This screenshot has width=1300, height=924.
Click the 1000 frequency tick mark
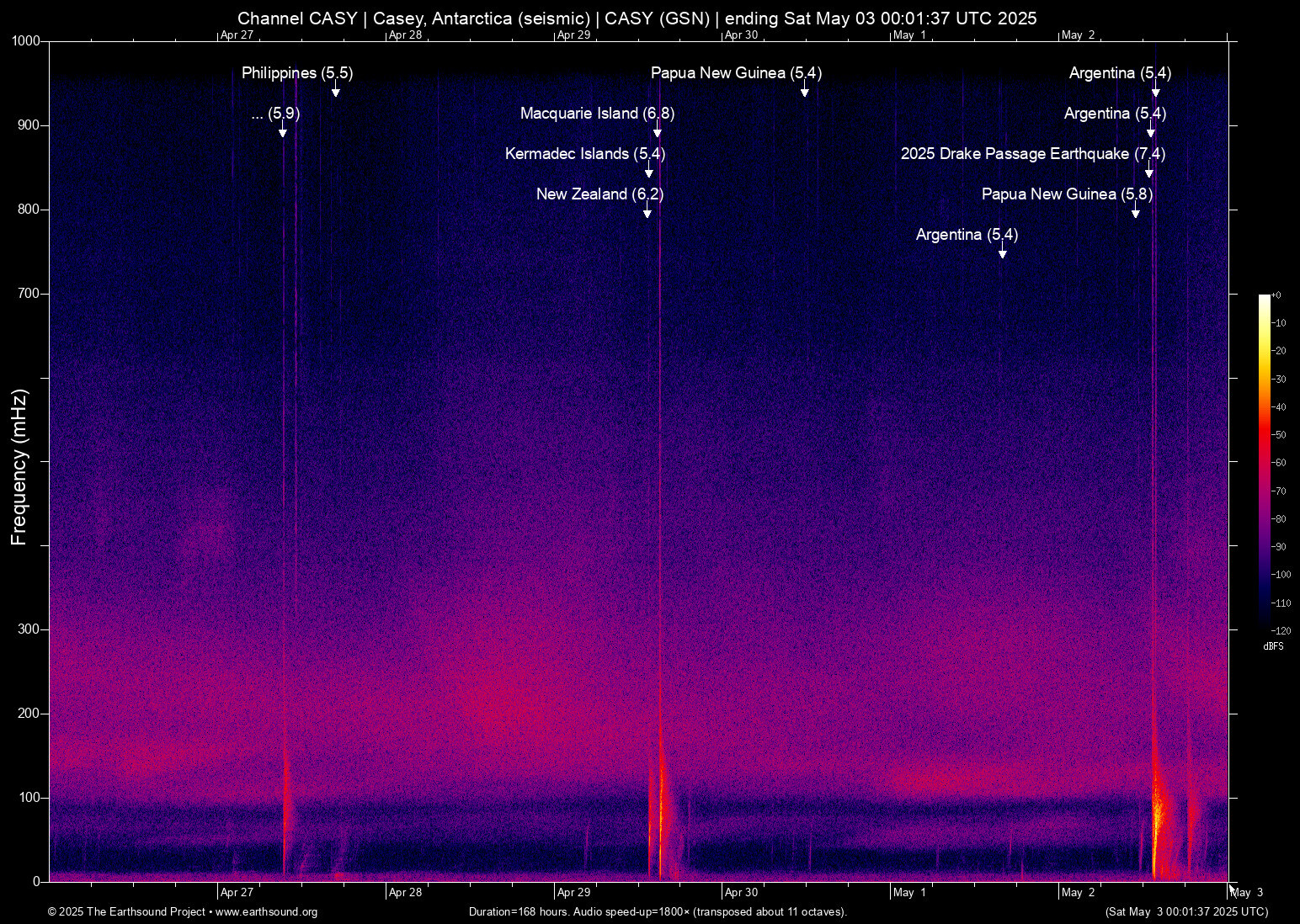28,40
